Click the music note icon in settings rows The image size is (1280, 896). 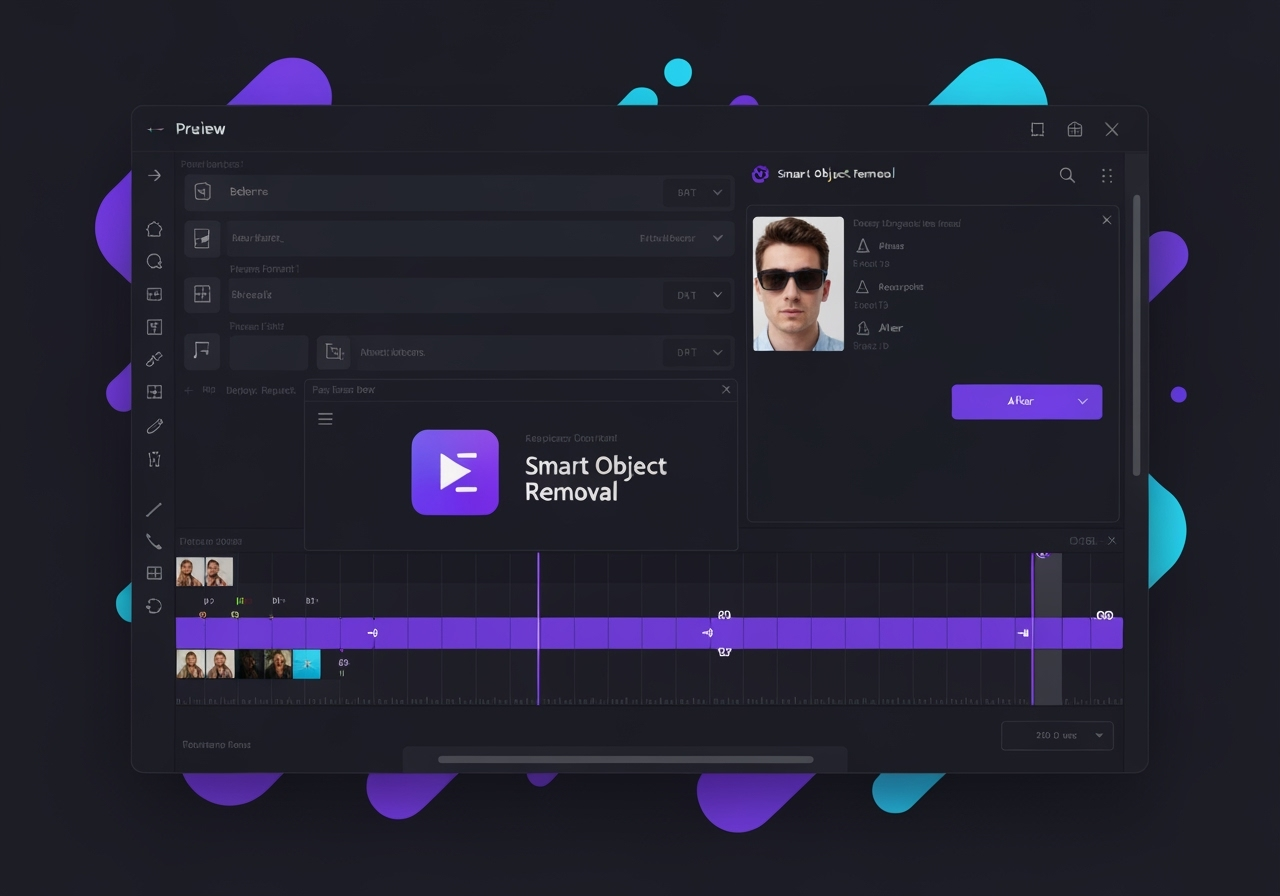[202, 351]
